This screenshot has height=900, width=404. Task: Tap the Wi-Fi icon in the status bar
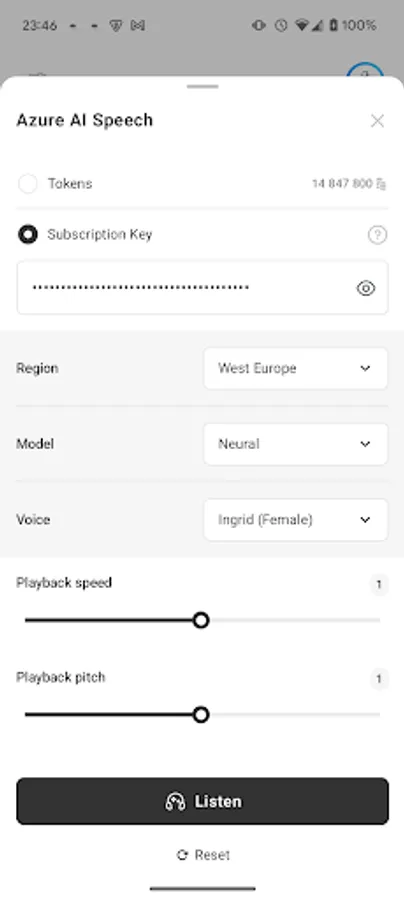coord(301,25)
